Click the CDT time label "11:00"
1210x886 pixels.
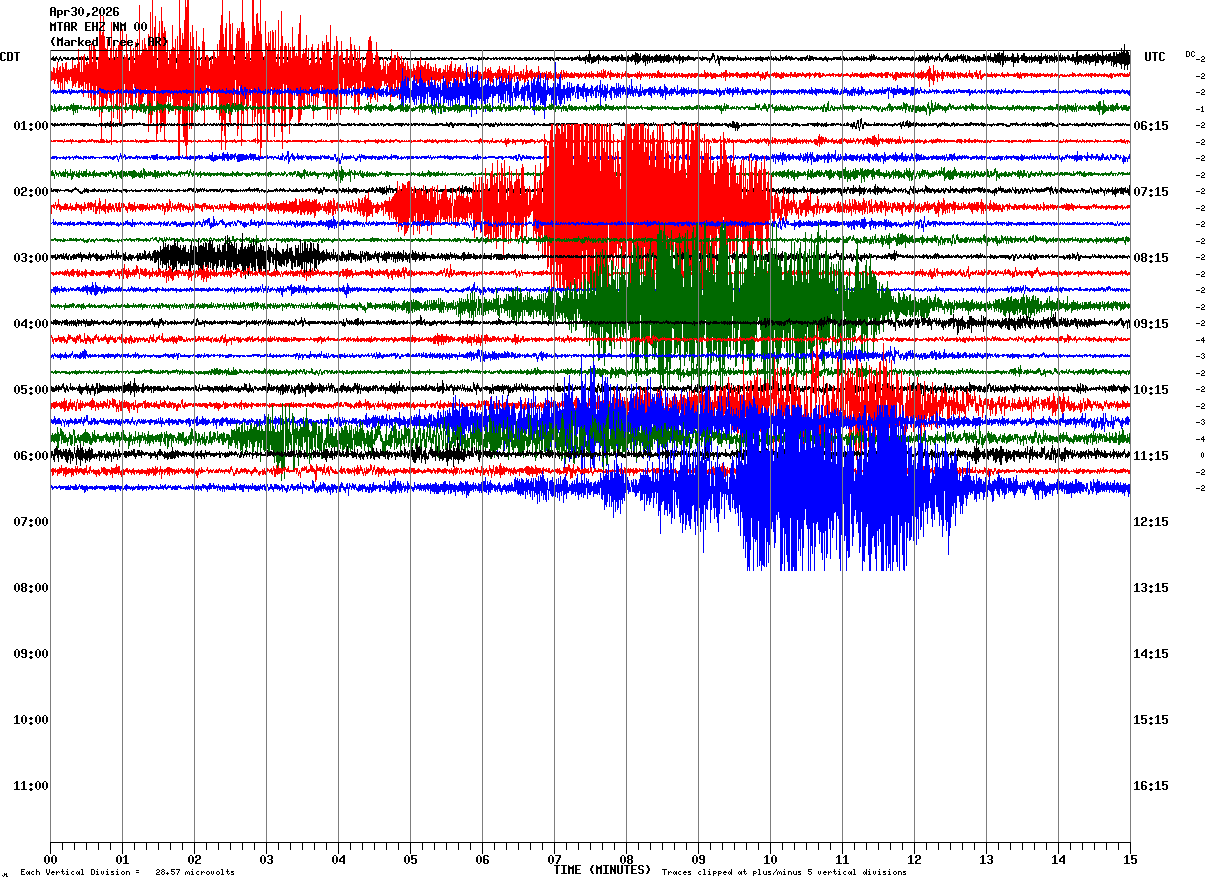click(31, 786)
